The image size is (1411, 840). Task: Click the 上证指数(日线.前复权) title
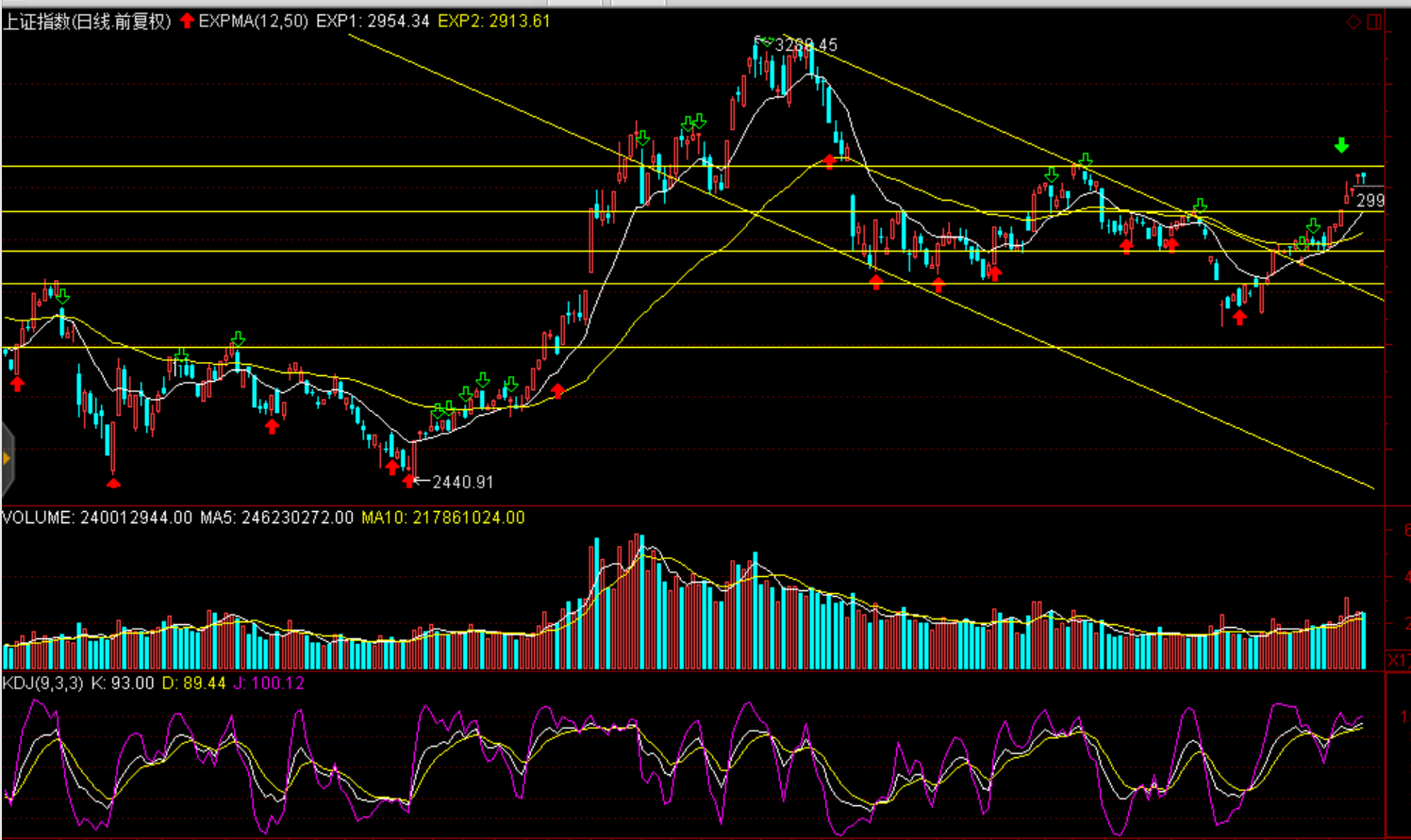tap(87, 21)
